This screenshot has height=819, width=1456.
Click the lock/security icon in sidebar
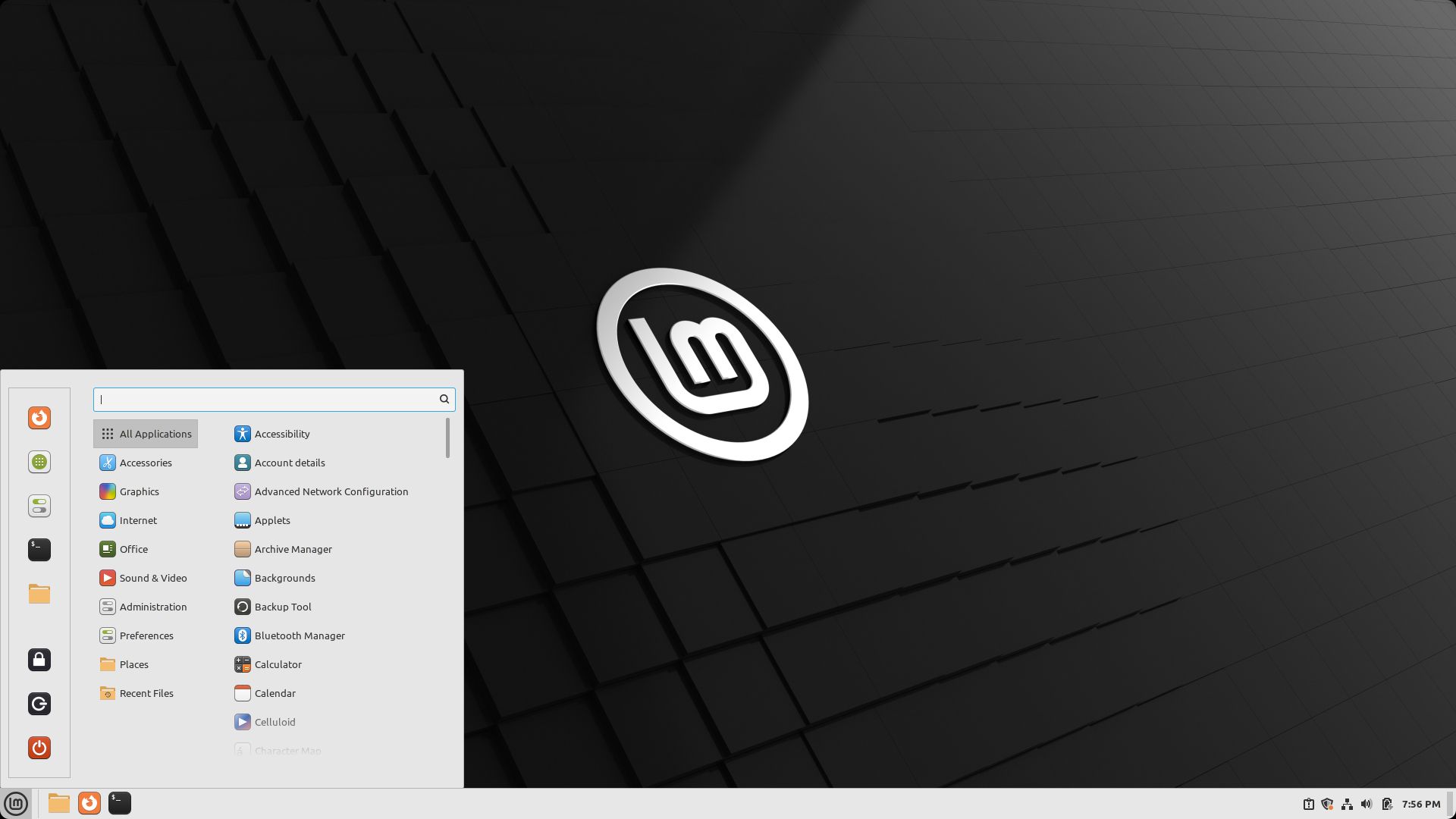coord(40,659)
